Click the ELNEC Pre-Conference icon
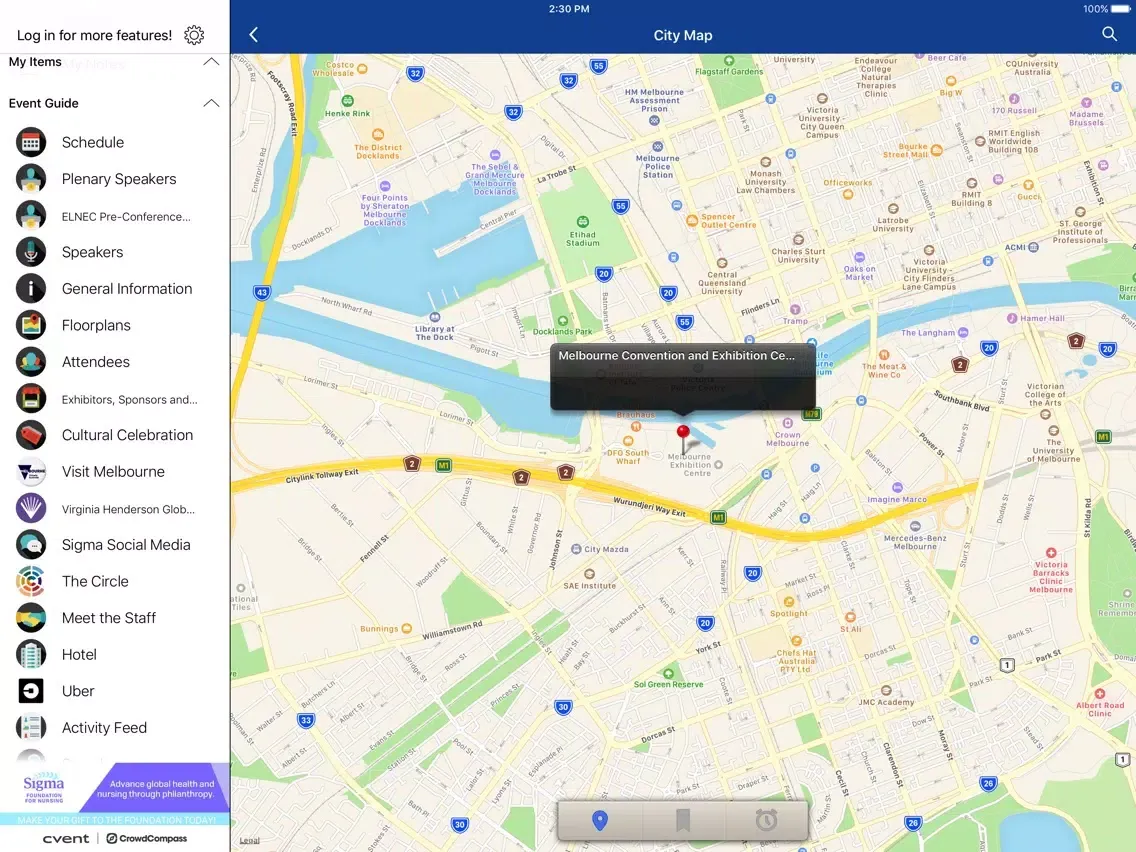Screen dimensions: 1136x852 pos(30,215)
